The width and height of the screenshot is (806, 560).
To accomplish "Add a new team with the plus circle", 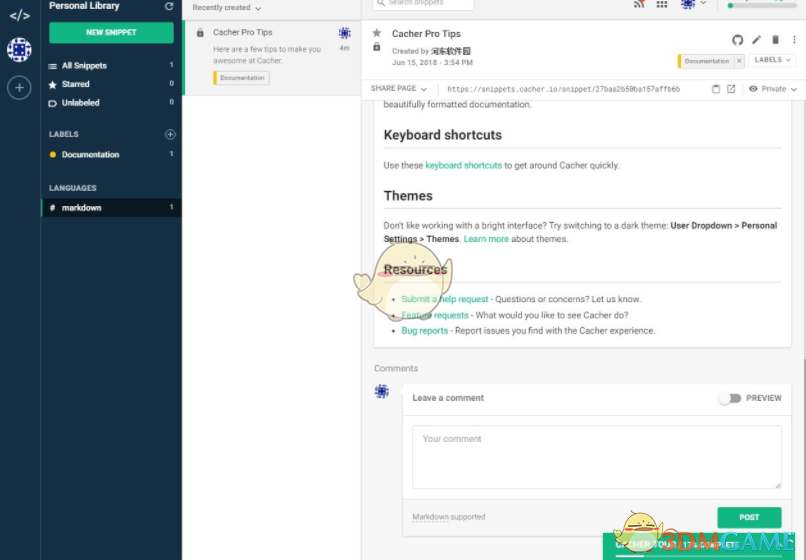I will pyautogui.click(x=19, y=88).
